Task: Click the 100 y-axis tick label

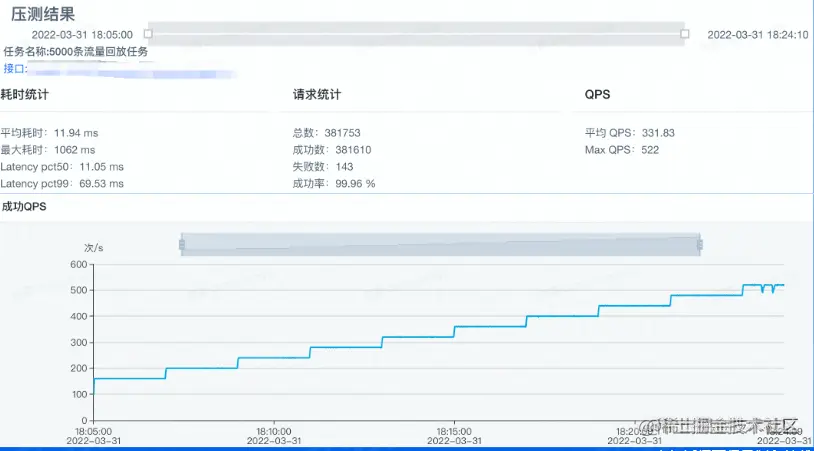Action: (78, 394)
